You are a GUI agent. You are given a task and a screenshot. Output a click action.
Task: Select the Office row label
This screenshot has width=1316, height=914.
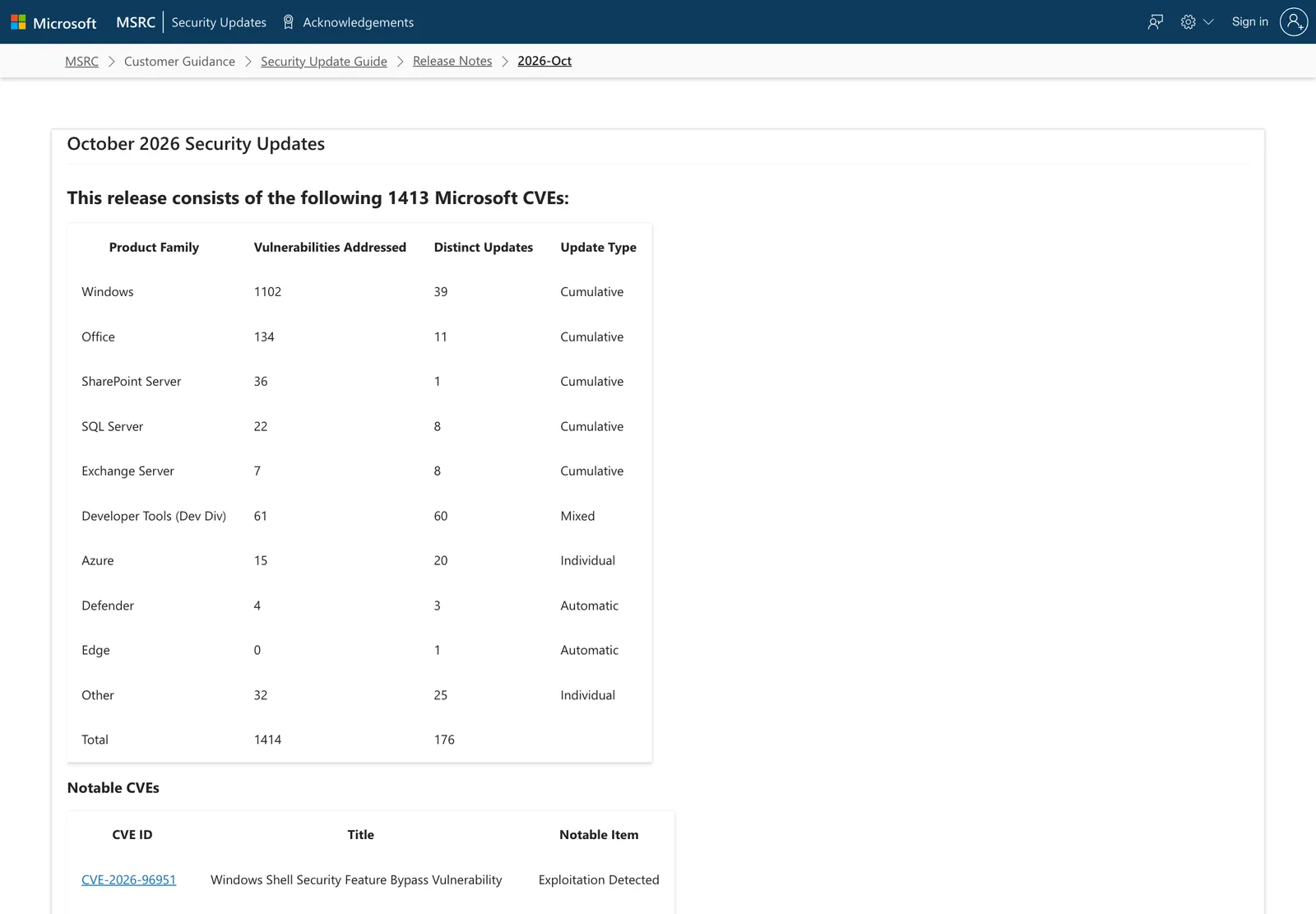pyautogui.click(x=98, y=336)
